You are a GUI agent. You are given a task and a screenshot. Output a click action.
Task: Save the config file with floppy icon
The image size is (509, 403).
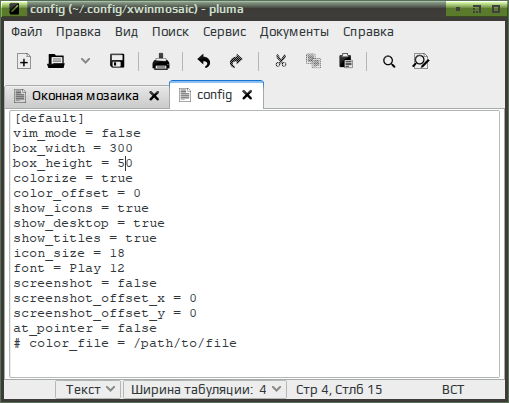117,61
